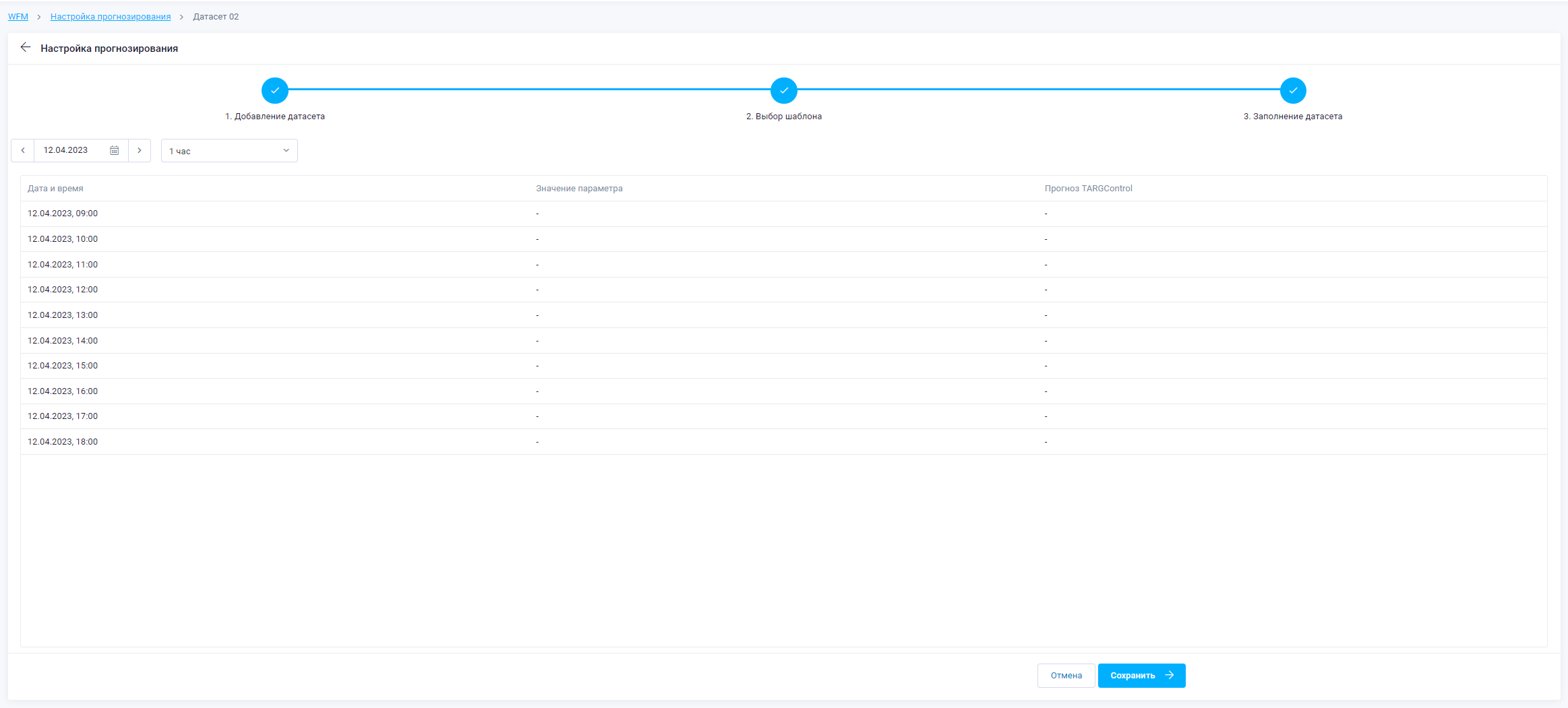Image resolution: width=1568 pixels, height=708 pixels.
Task: Click 'Значение параметра' column header
Action: pyautogui.click(x=580, y=189)
